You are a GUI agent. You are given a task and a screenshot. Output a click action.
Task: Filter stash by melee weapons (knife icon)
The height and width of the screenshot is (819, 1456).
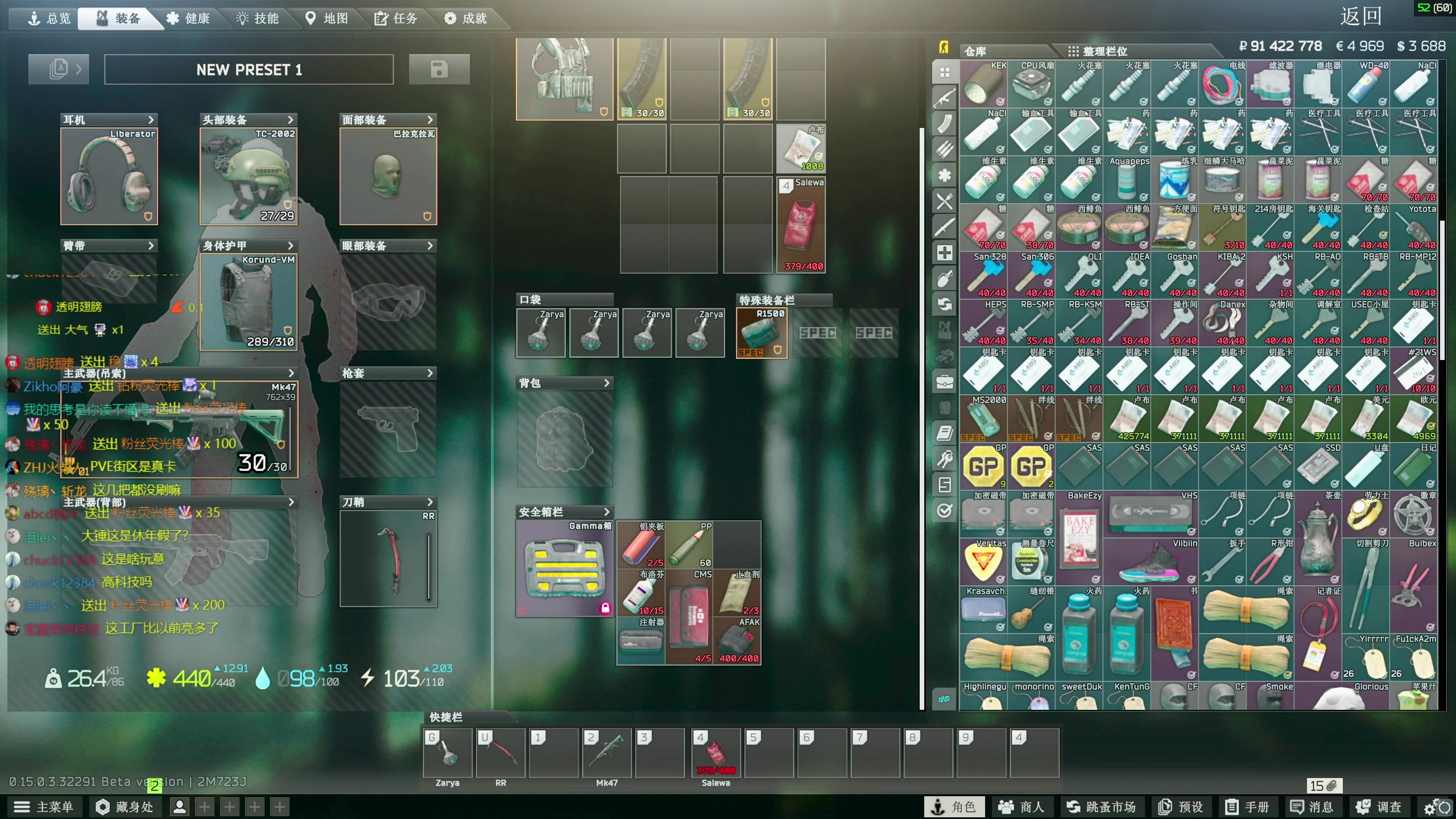[945, 227]
